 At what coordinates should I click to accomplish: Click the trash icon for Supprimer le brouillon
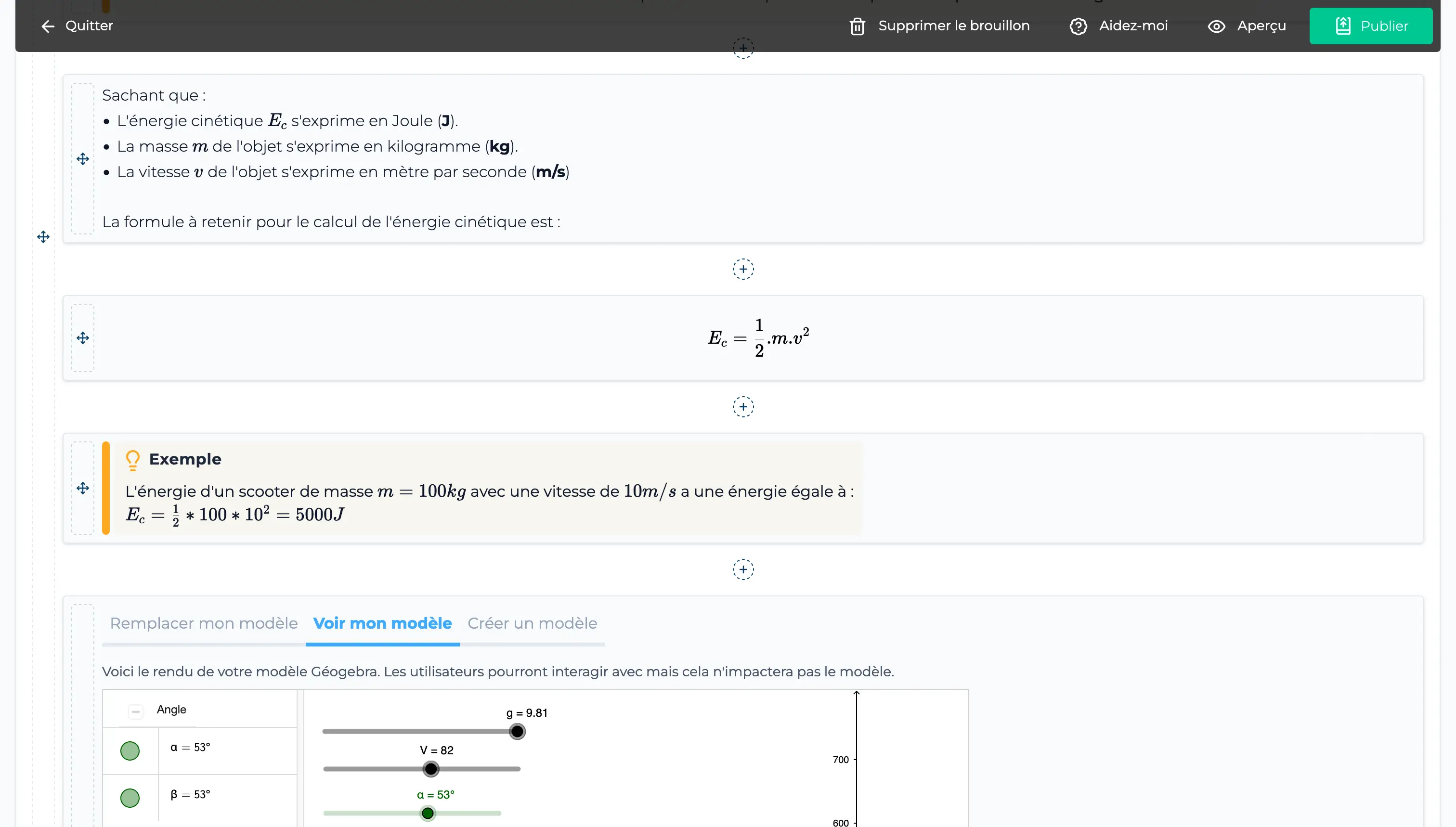point(857,26)
